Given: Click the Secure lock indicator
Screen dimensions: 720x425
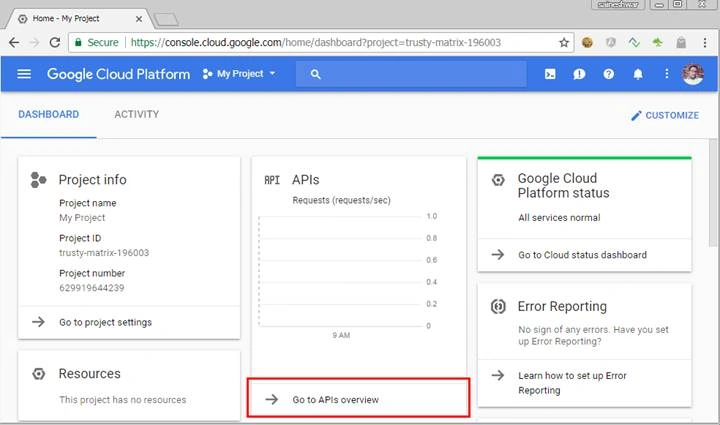Looking at the screenshot, I should (x=96, y=43).
